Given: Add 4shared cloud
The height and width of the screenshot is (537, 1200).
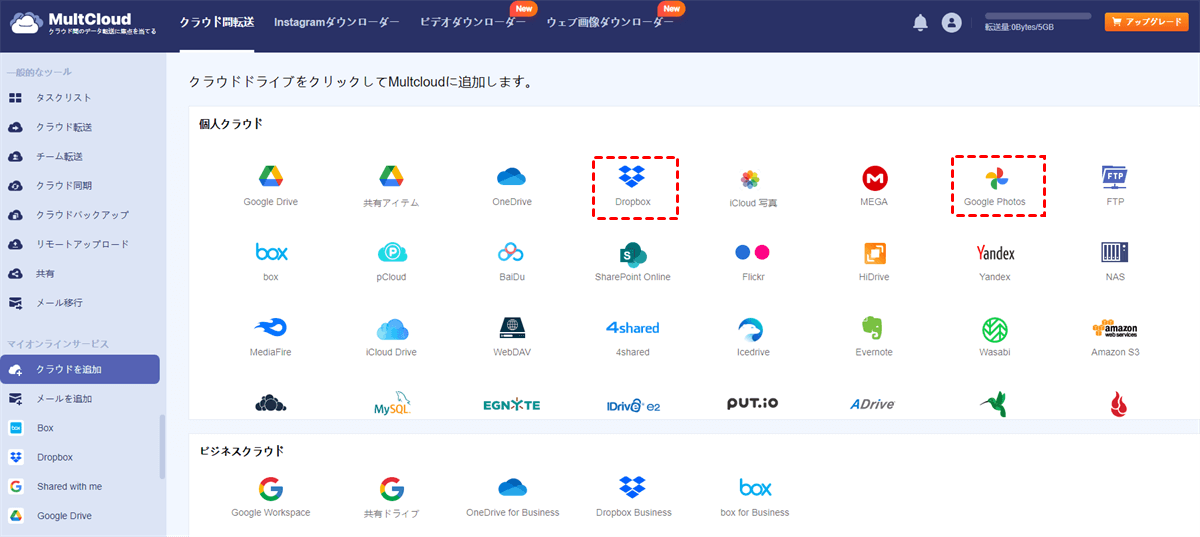Looking at the screenshot, I should (x=632, y=337).
